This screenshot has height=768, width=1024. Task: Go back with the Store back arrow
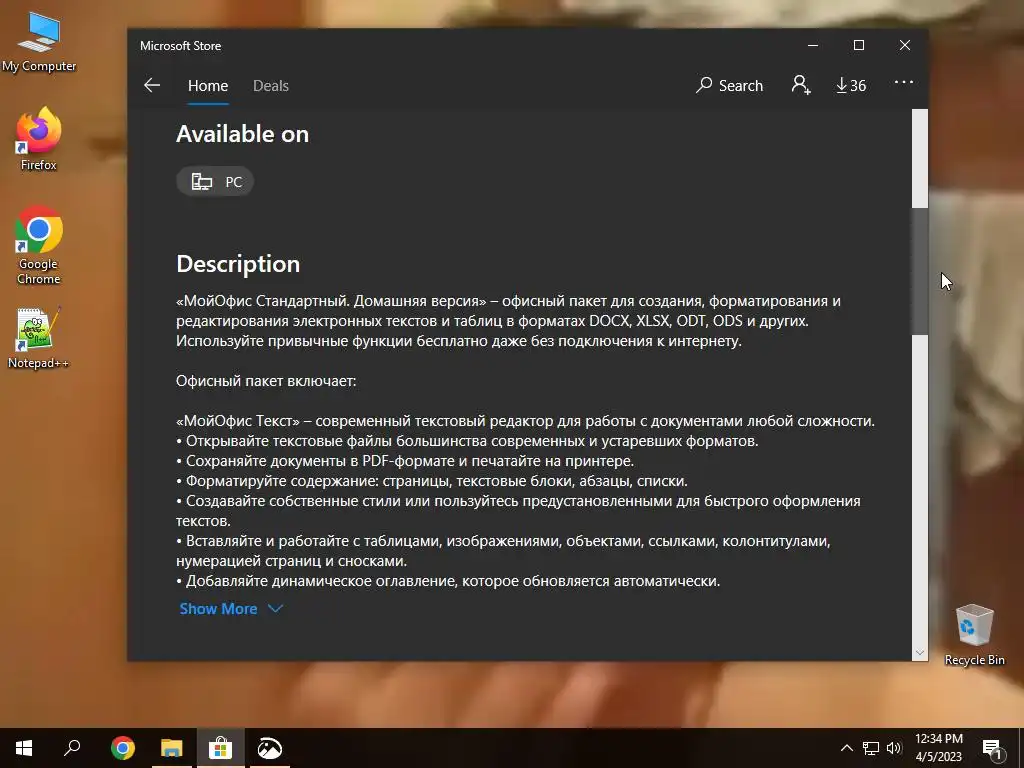152,86
